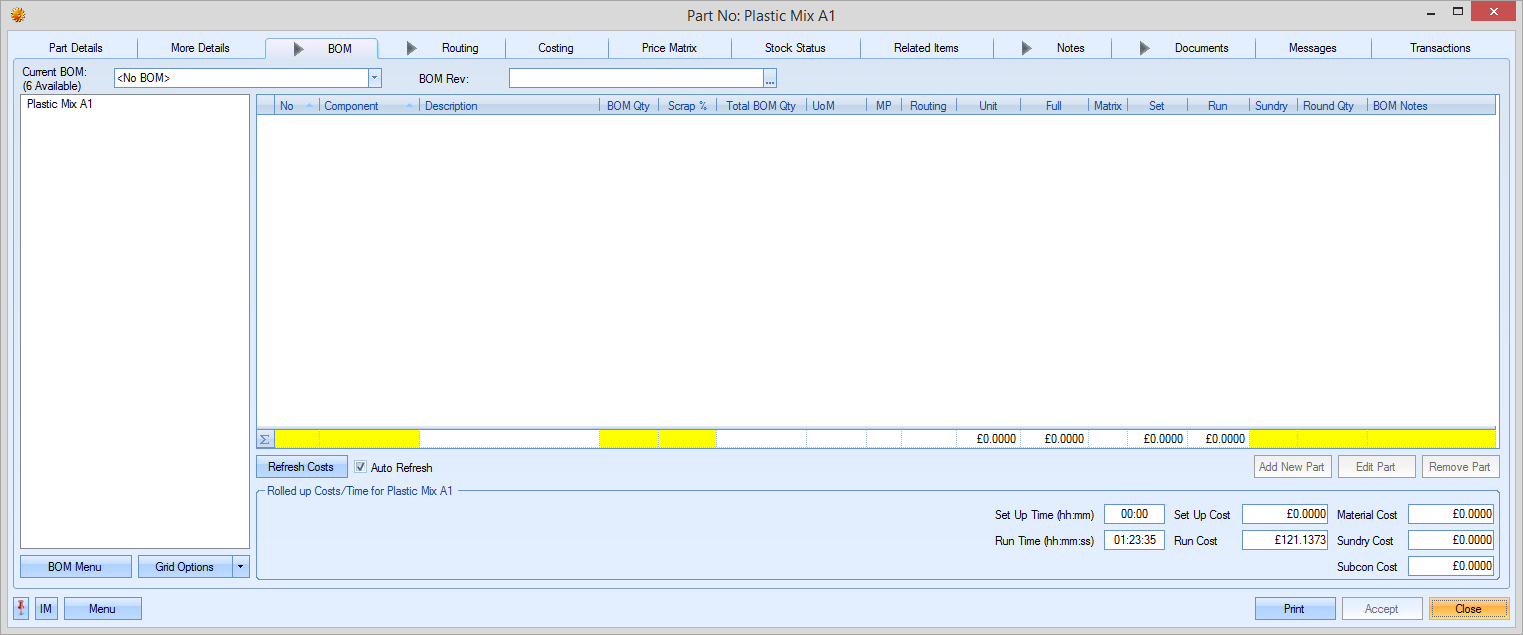Switch to the Costing tab

(556, 48)
